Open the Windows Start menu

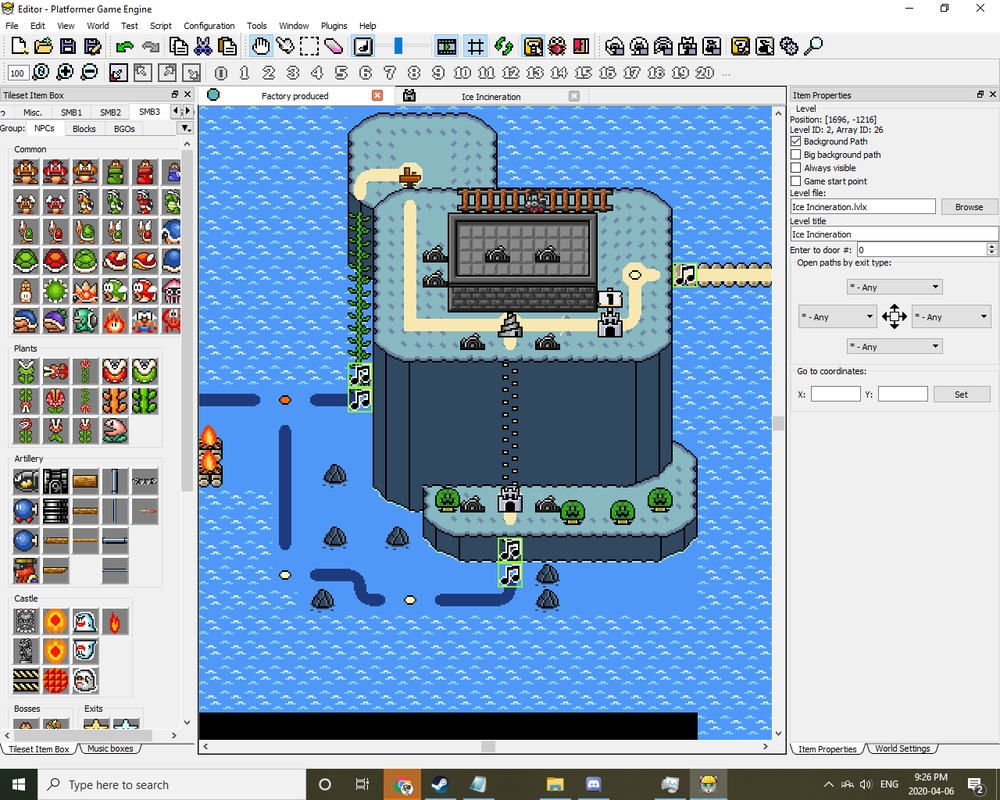point(18,784)
